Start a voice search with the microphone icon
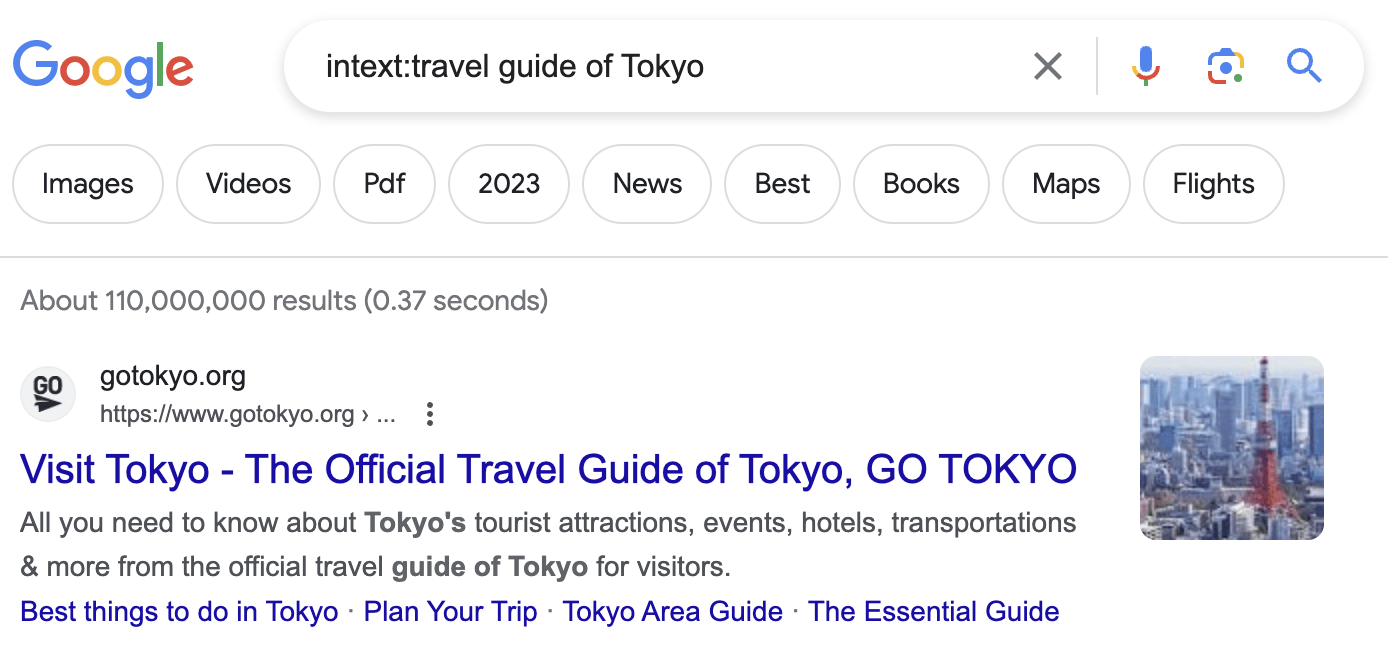The image size is (1388, 664). pyautogui.click(x=1146, y=66)
